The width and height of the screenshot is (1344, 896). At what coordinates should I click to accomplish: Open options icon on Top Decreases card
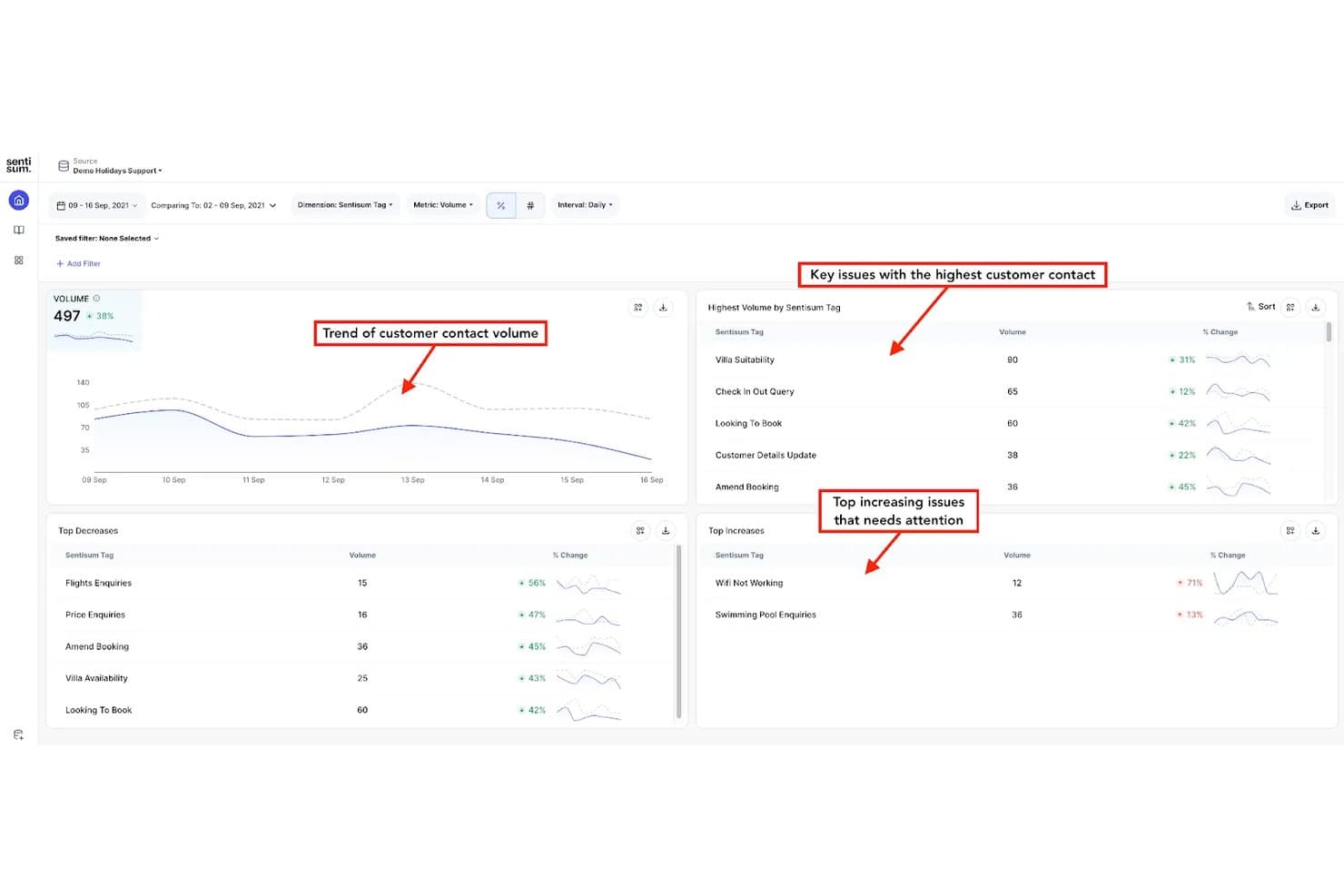(640, 531)
